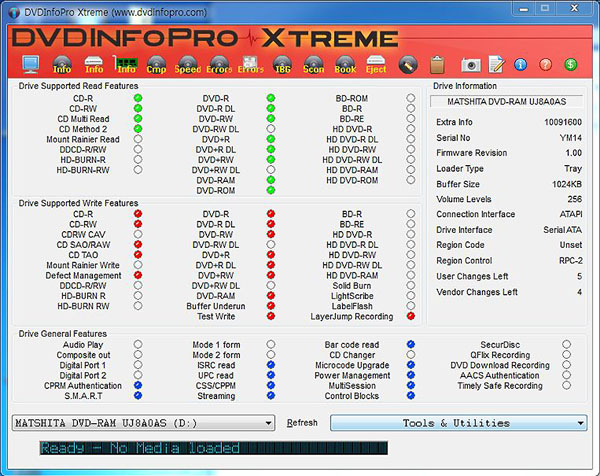Click the BD-ROM read empty indicator

pyautogui.click(x=411, y=98)
